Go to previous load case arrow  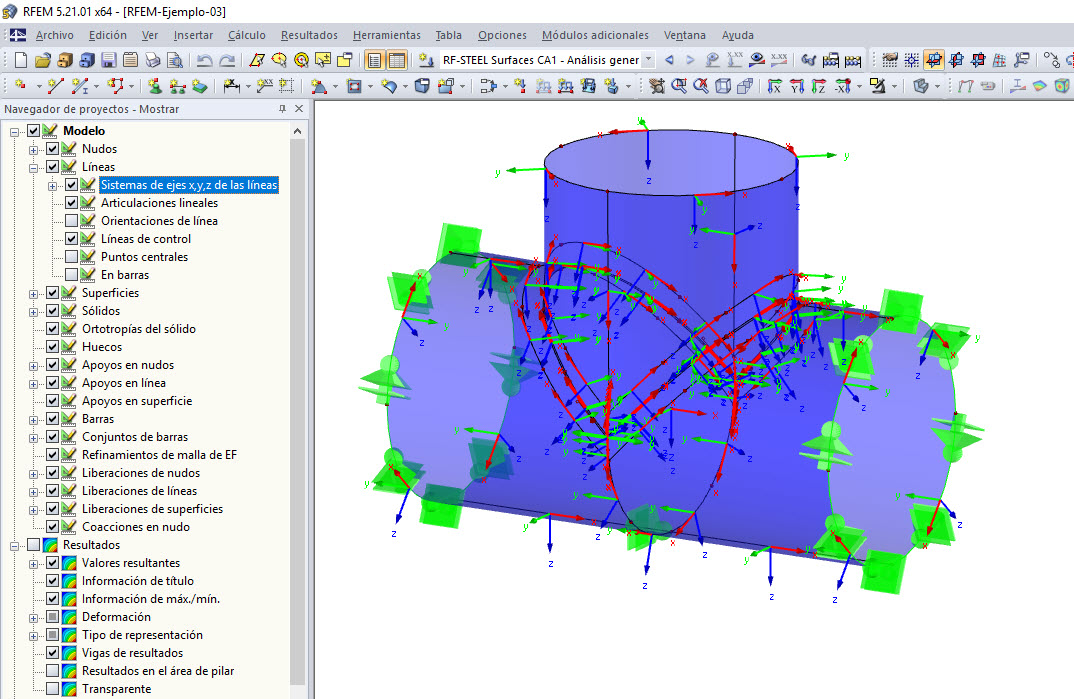pyautogui.click(x=669, y=60)
